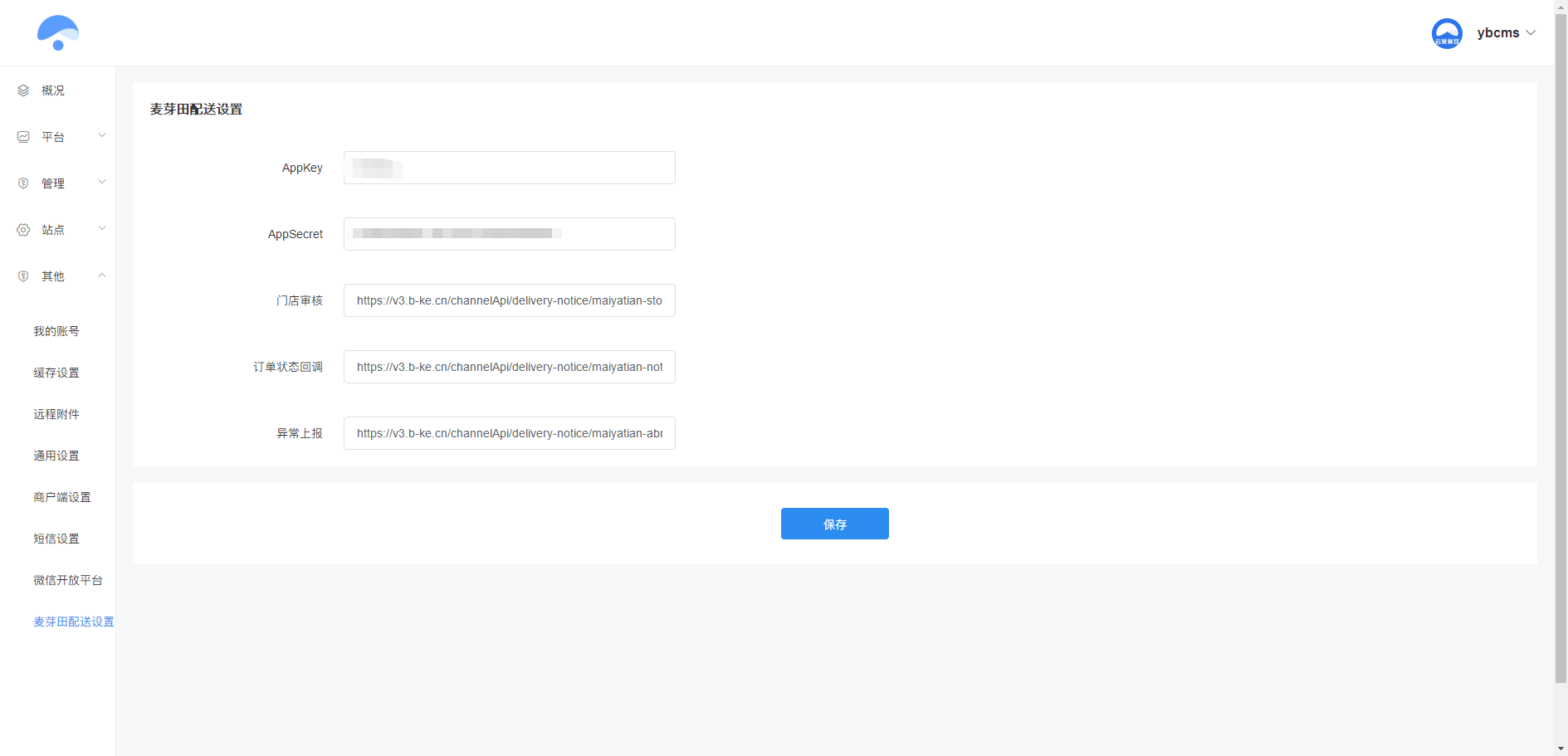Viewport: 1568px width, 756px height.
Task: Click the 异常上报 field label
Action: [x=300, y=433]
